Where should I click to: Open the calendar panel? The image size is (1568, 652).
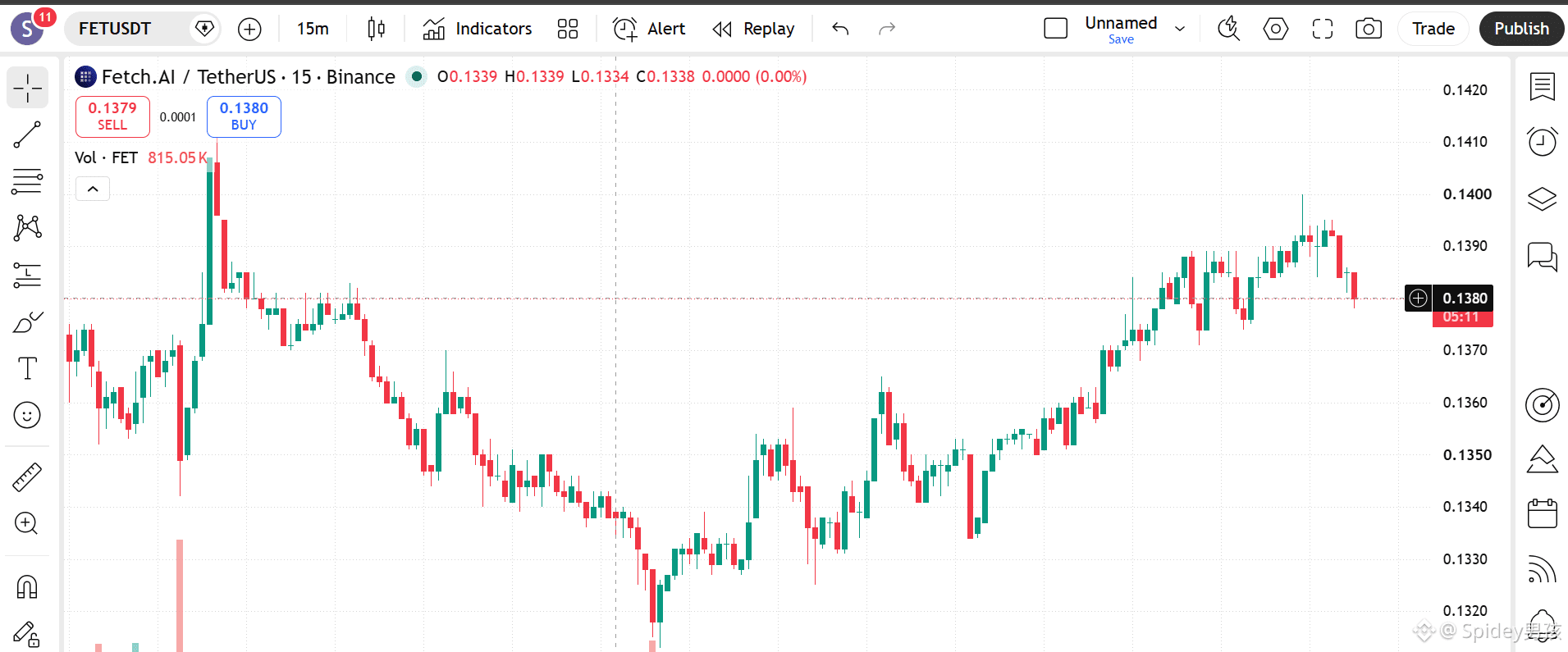click(1542, 513)
